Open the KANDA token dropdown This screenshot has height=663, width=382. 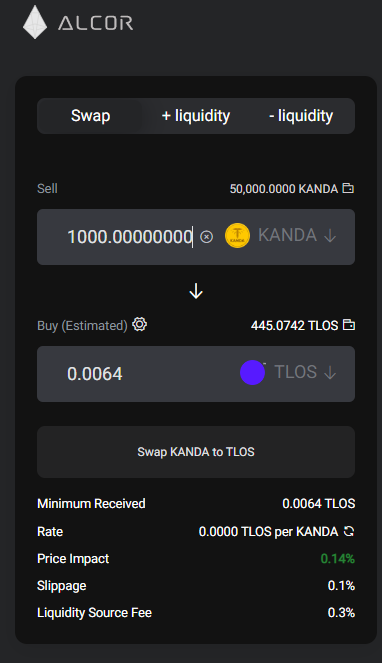click(x=297, y=235)
